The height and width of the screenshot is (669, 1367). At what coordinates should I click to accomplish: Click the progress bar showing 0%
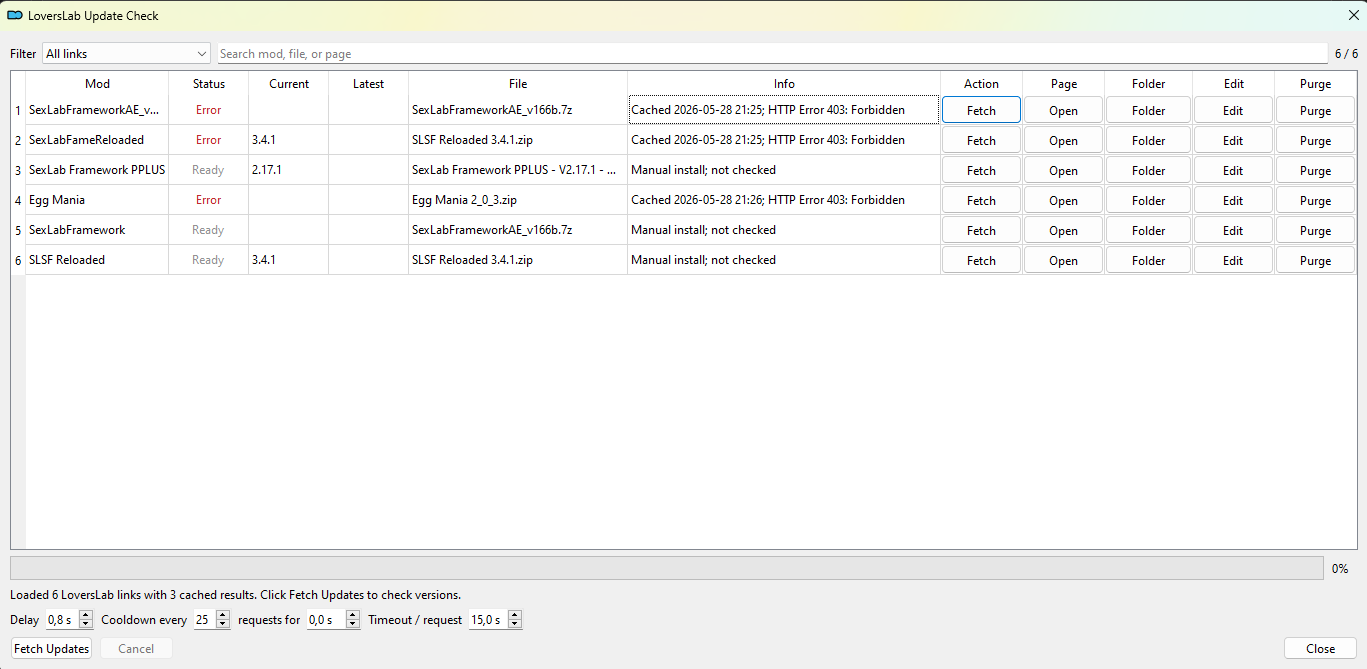(667, 568)
